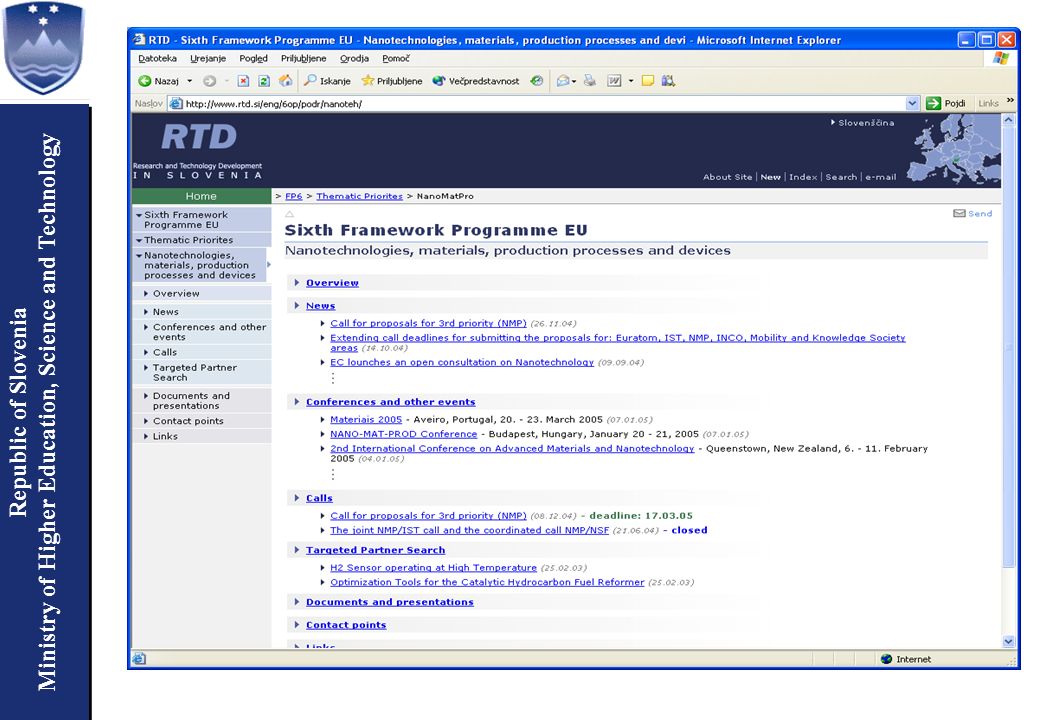Open the News section heading link
Image resolution: width=1040 pixels, height=720 pixels.
(320, 306)
